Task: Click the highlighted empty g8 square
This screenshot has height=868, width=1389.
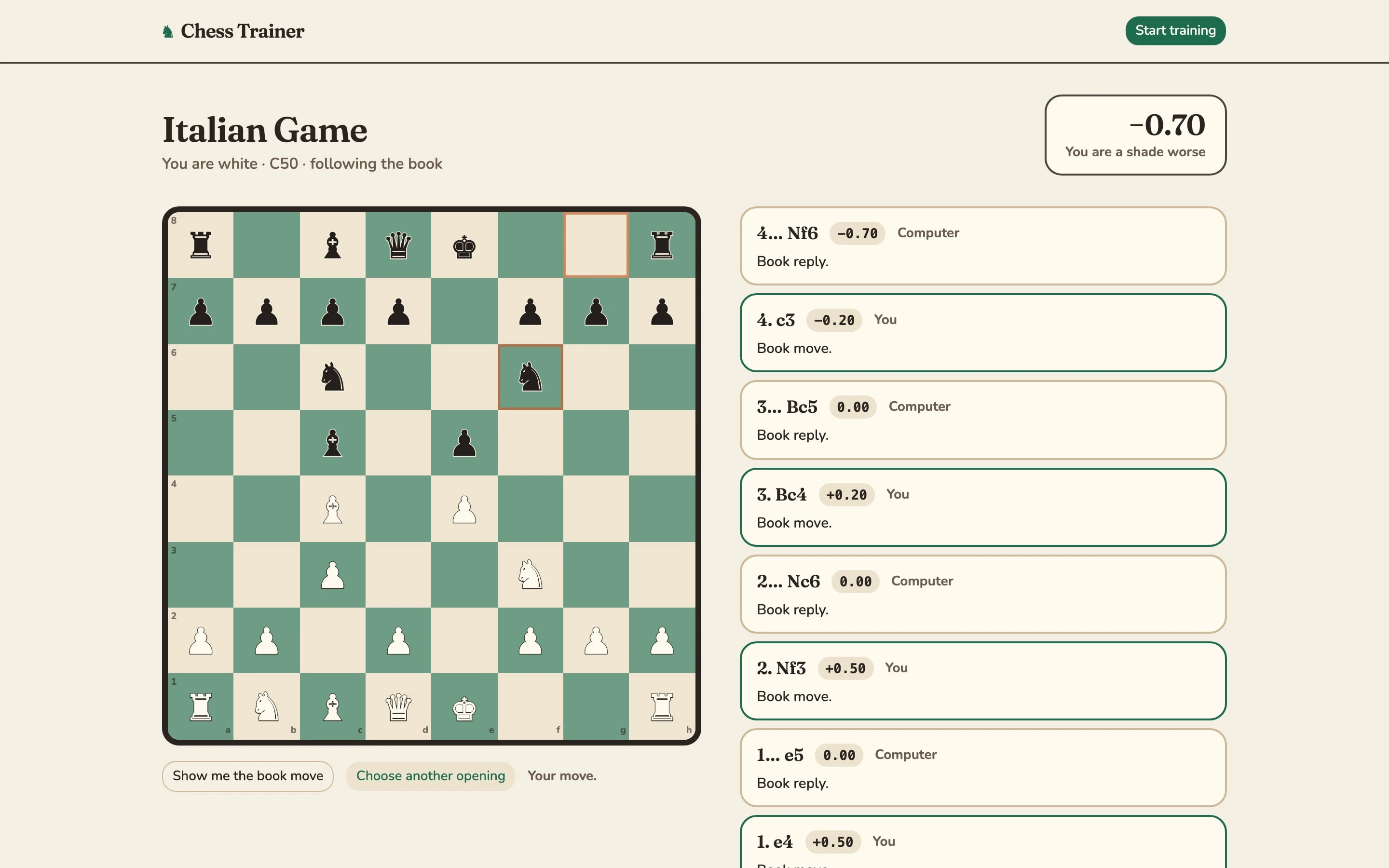Action: click(596, 245)
